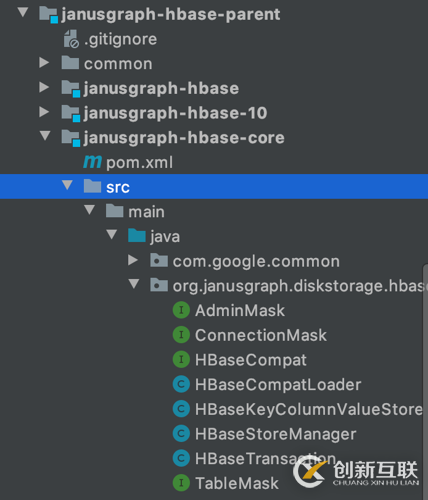This screenshot has height=500, width=428.
Task: Select the janusgraph-hbase-core label
Action: click(x=184, y=138)
